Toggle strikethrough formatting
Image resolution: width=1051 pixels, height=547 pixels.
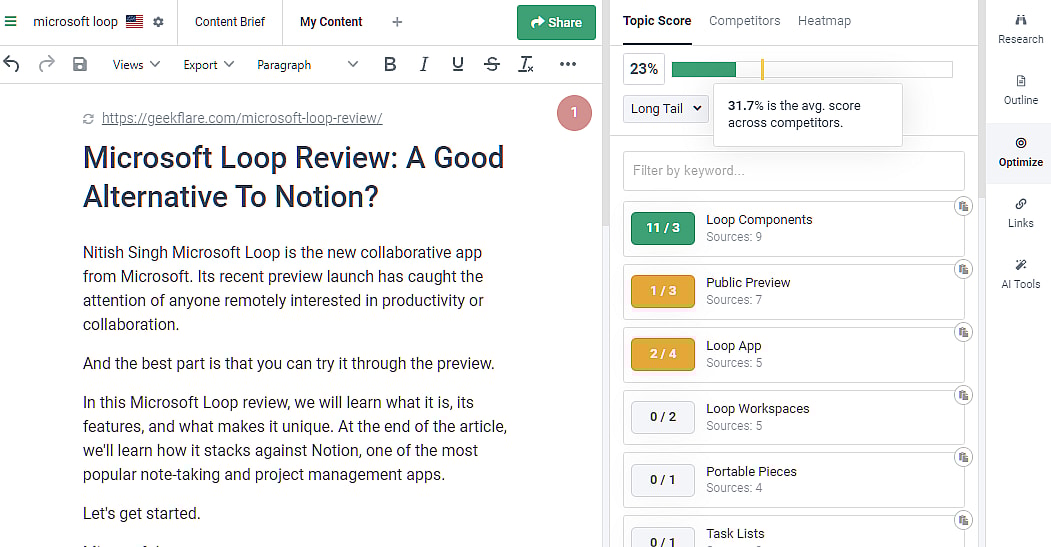(x=492, y=64)
